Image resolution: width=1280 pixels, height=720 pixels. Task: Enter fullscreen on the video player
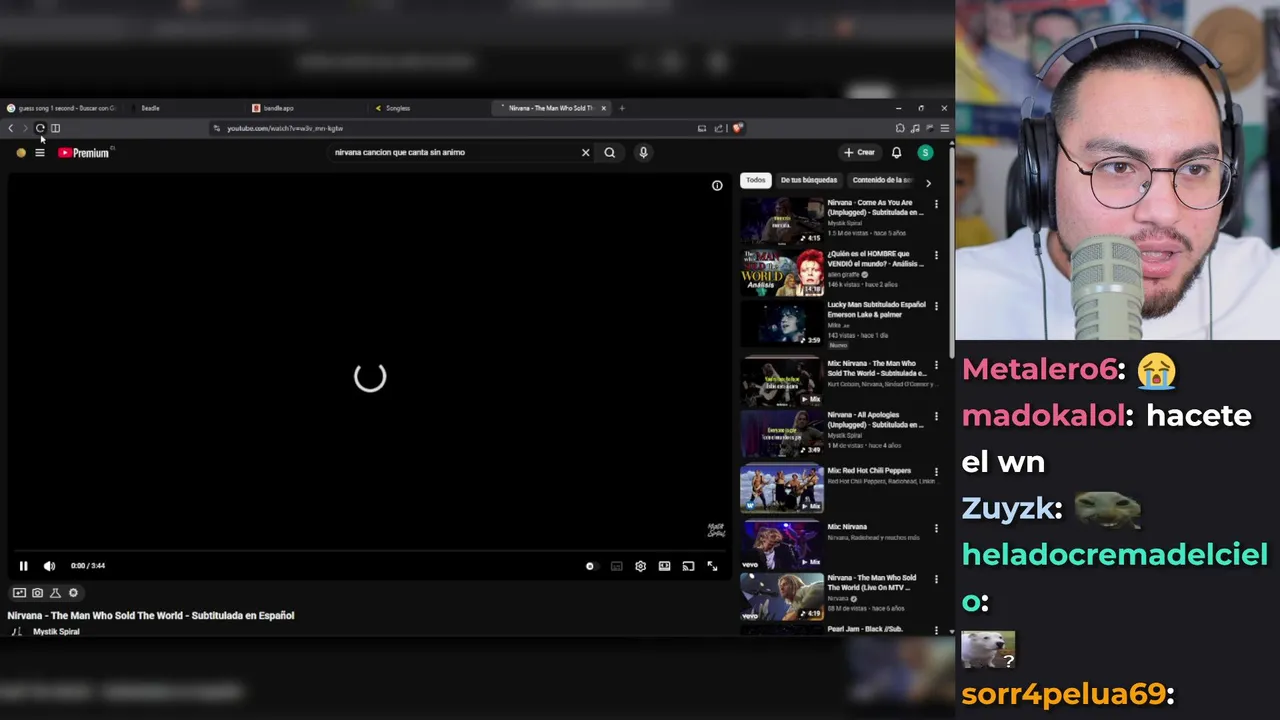click(712, 566)
